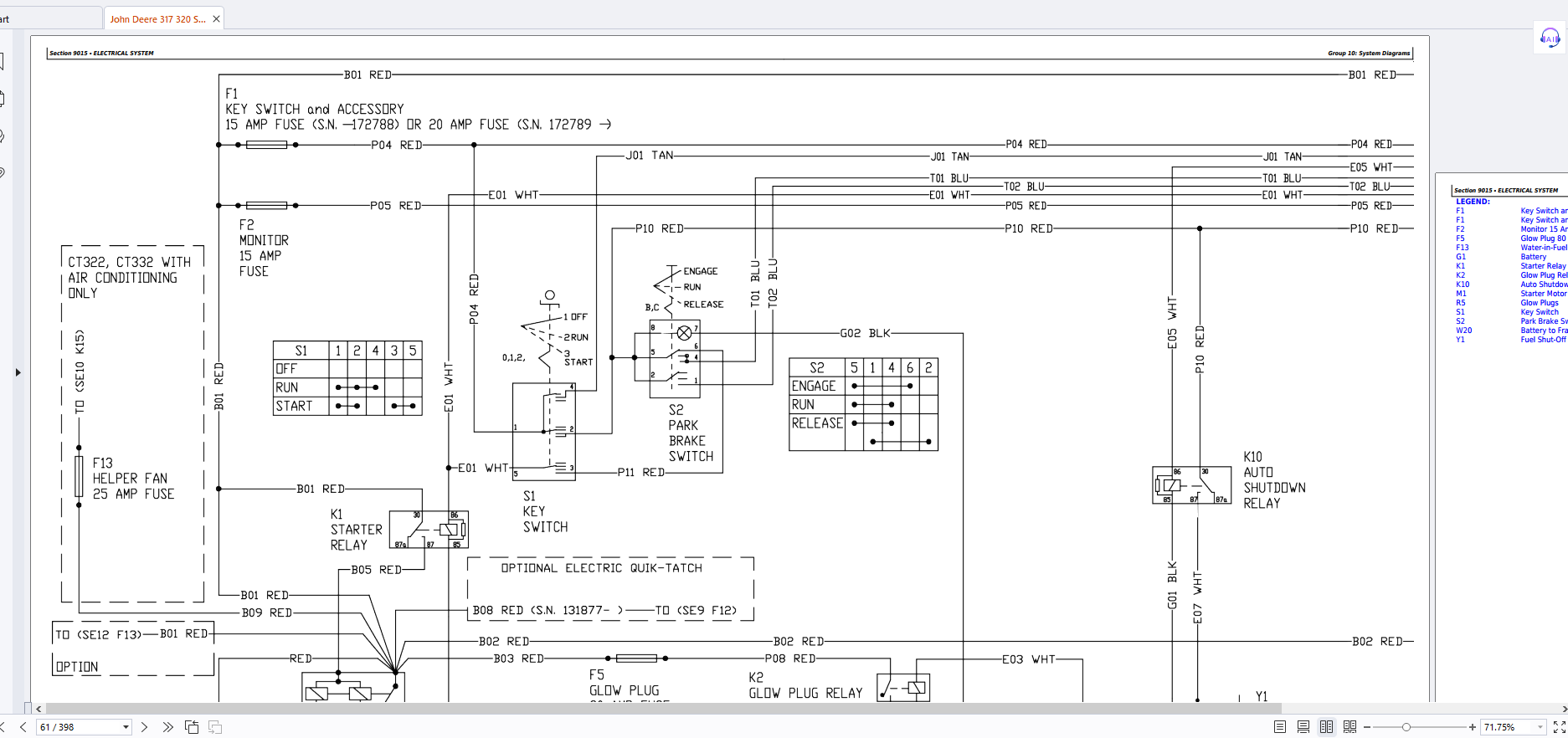
Task: Enter full screen mode
Action: coord(1559,727)
